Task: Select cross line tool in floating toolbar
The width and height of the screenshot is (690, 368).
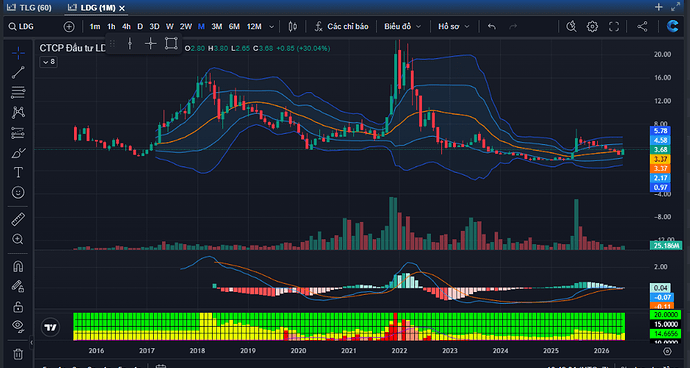Action: [150, 43]
